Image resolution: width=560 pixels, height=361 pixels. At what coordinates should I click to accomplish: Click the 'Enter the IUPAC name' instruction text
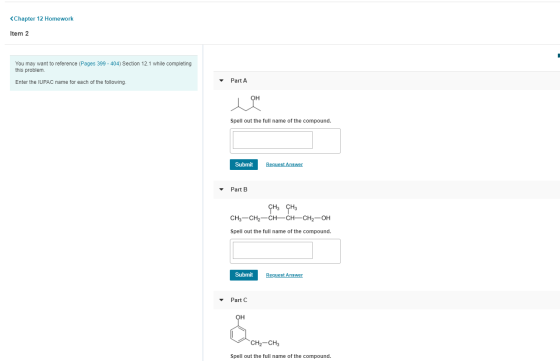coord(70,82)
